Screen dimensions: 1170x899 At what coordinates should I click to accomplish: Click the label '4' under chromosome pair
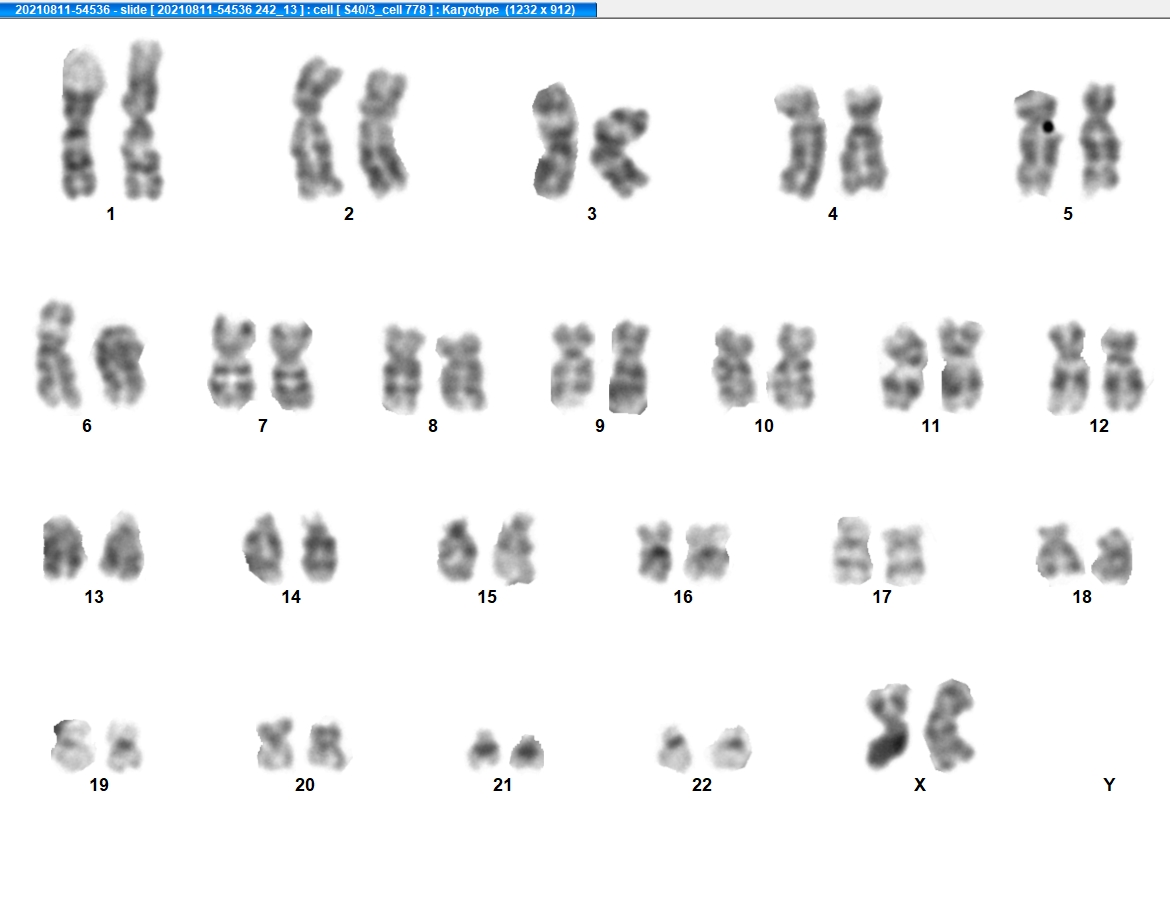(x=833, y=214)
